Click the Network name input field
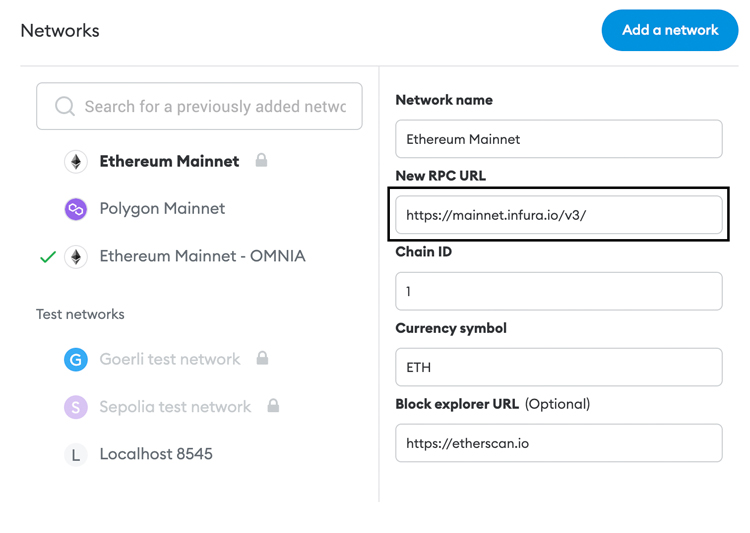This screenshot has height=533, width=750. pyautogui.click(x=559, y=139)
